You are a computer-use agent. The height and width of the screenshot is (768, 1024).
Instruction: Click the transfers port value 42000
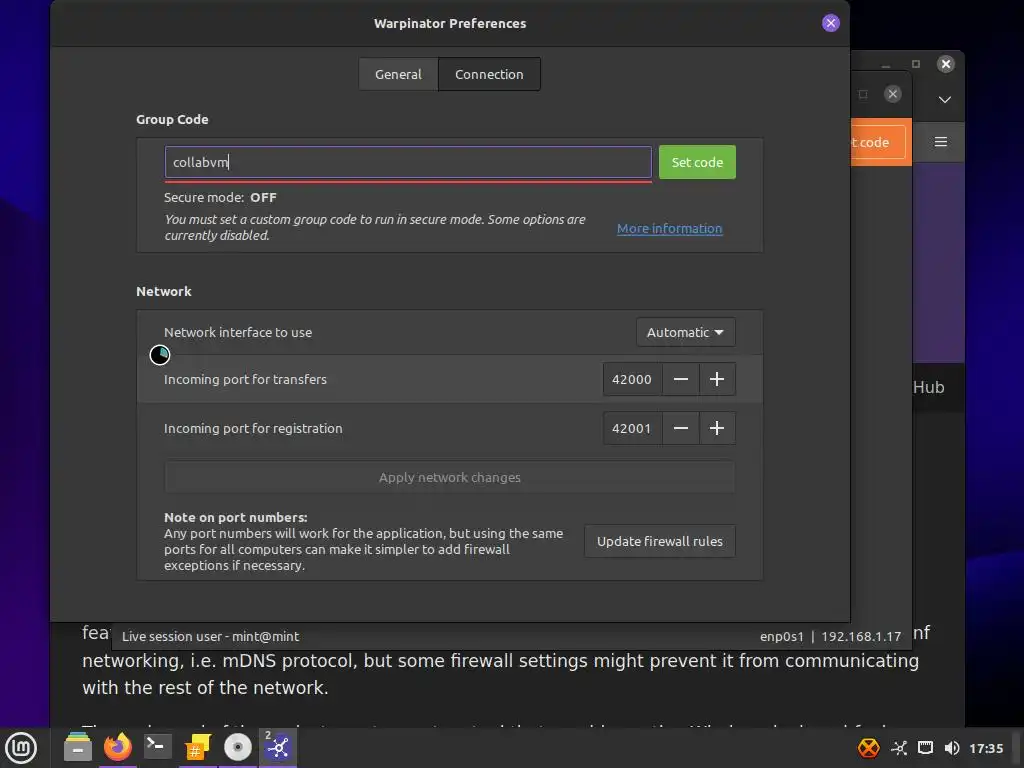click(632, 379)
